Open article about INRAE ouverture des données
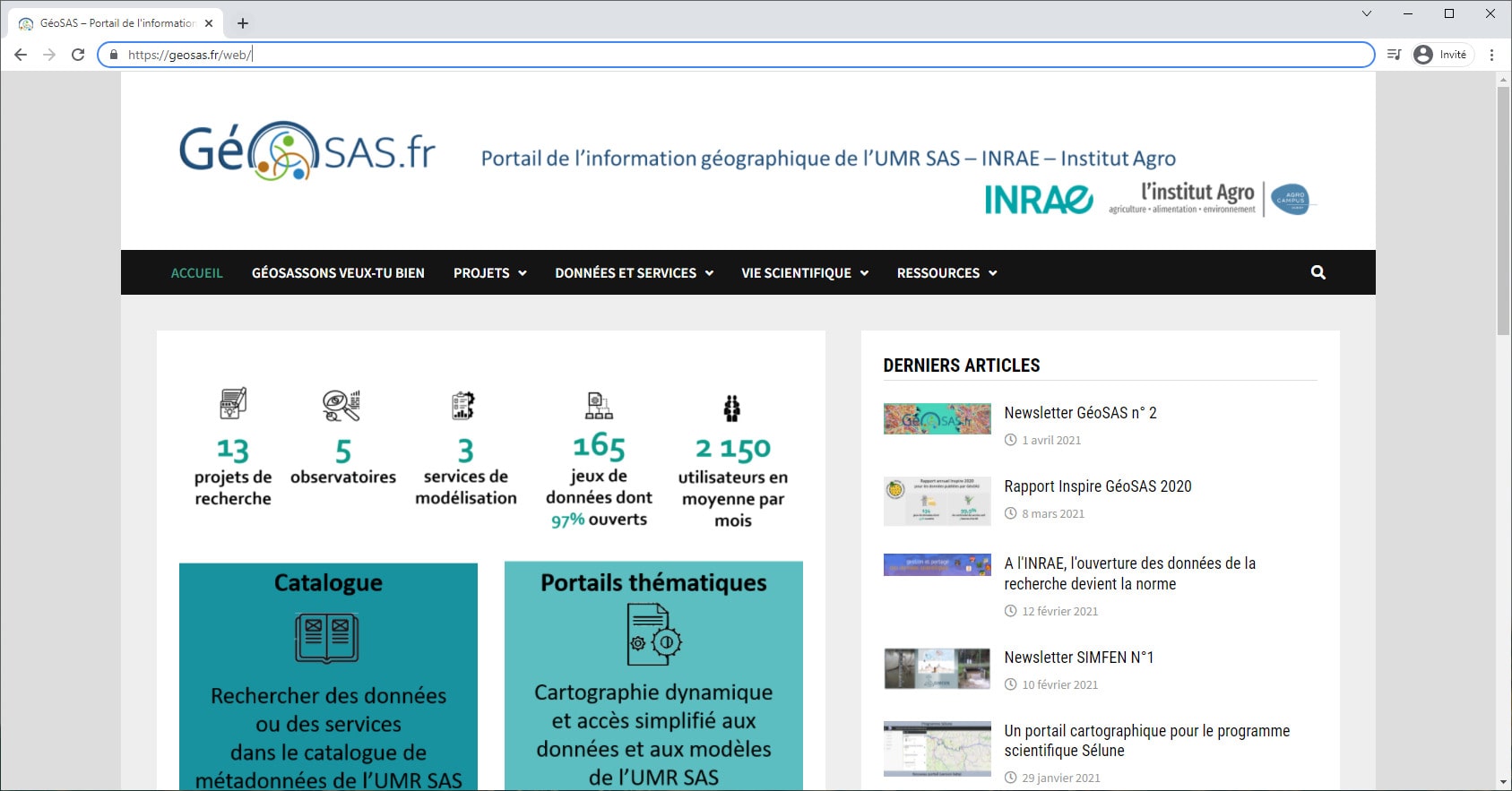 [x=1129, y=573]
